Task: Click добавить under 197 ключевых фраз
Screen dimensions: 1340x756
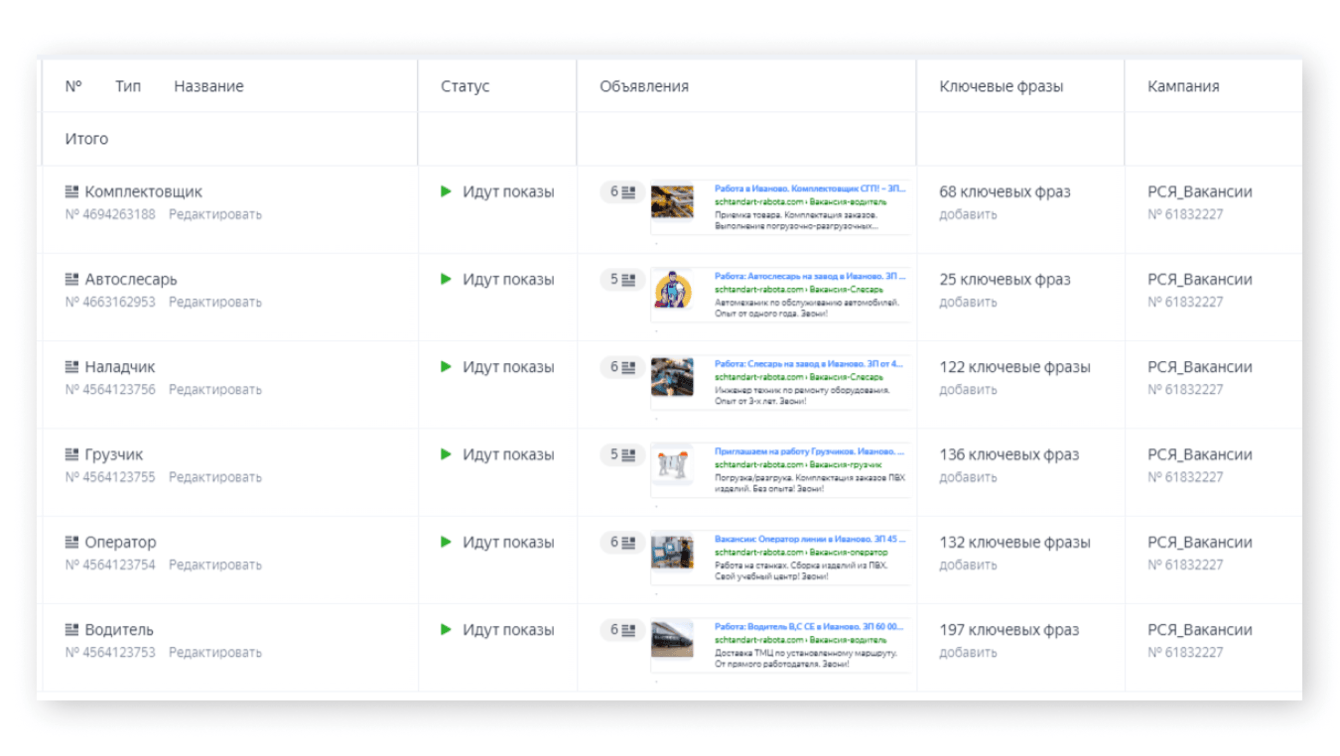Action: (967, 652)
